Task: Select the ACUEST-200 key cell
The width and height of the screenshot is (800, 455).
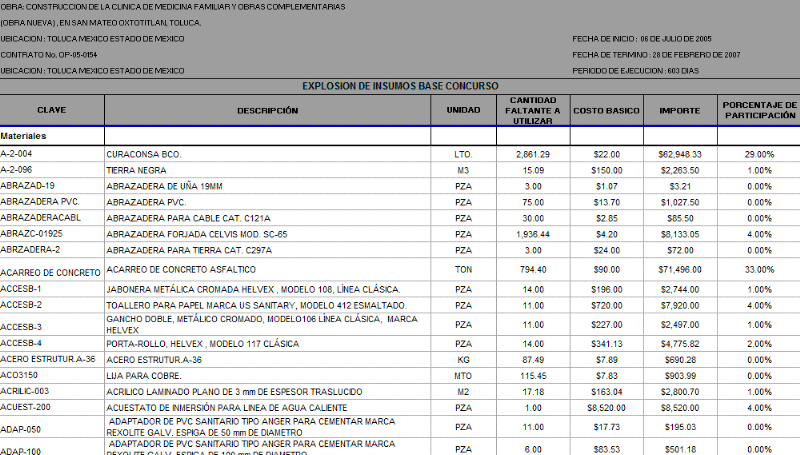Action: point(25,408)
